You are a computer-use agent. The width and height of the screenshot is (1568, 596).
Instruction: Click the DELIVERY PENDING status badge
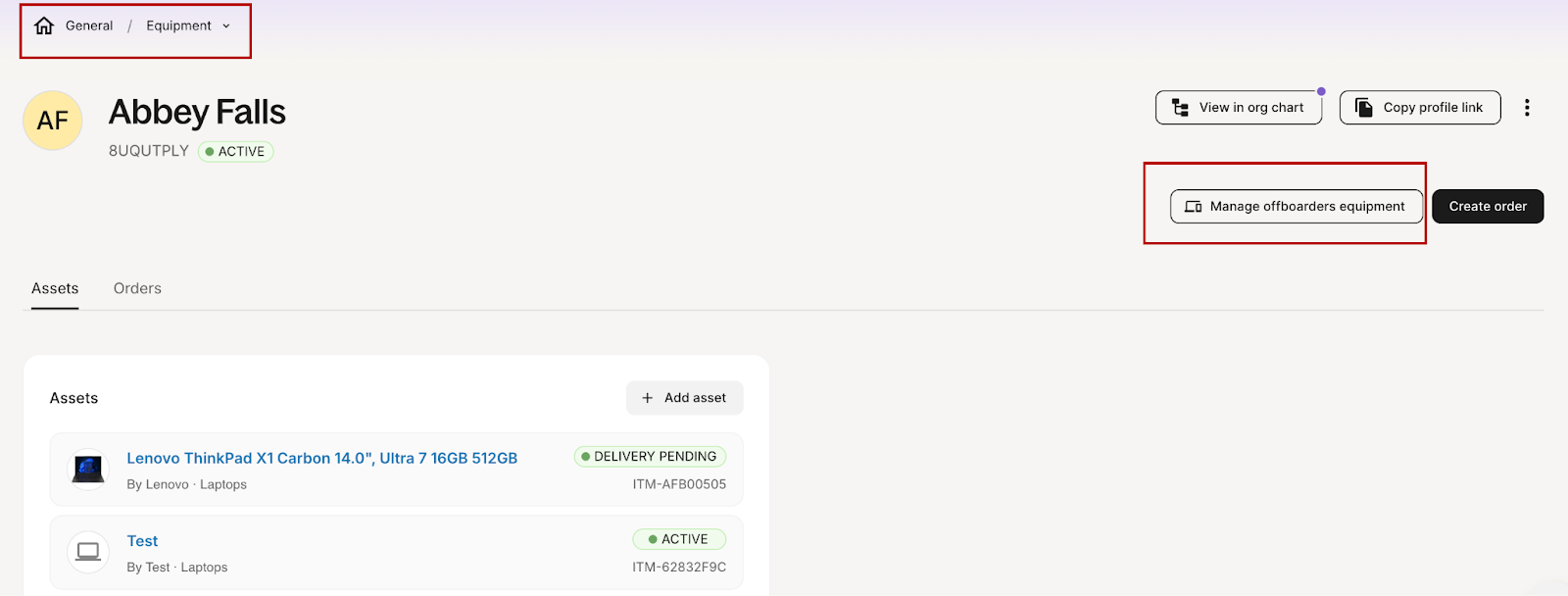[650, 457]
